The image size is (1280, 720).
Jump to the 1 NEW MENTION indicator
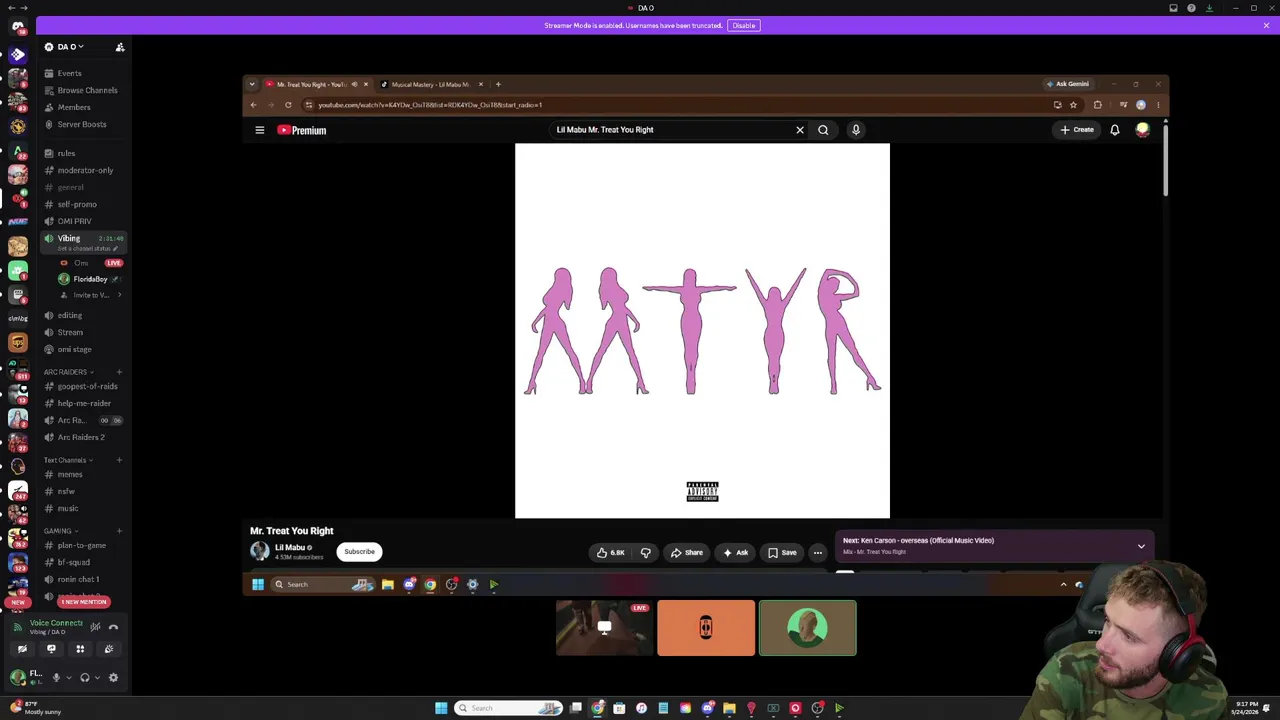[x=84, y=602]
